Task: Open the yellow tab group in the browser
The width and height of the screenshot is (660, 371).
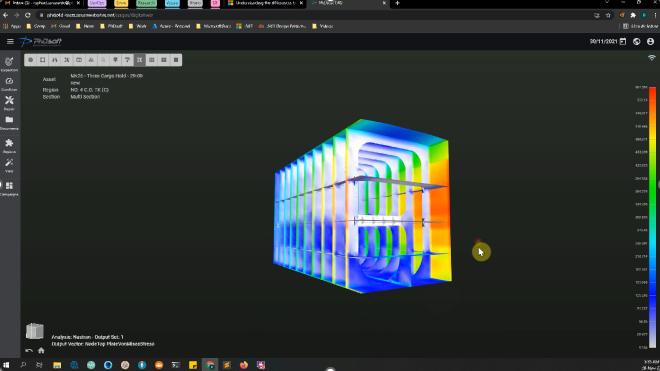Action: (x=121, y=3)
